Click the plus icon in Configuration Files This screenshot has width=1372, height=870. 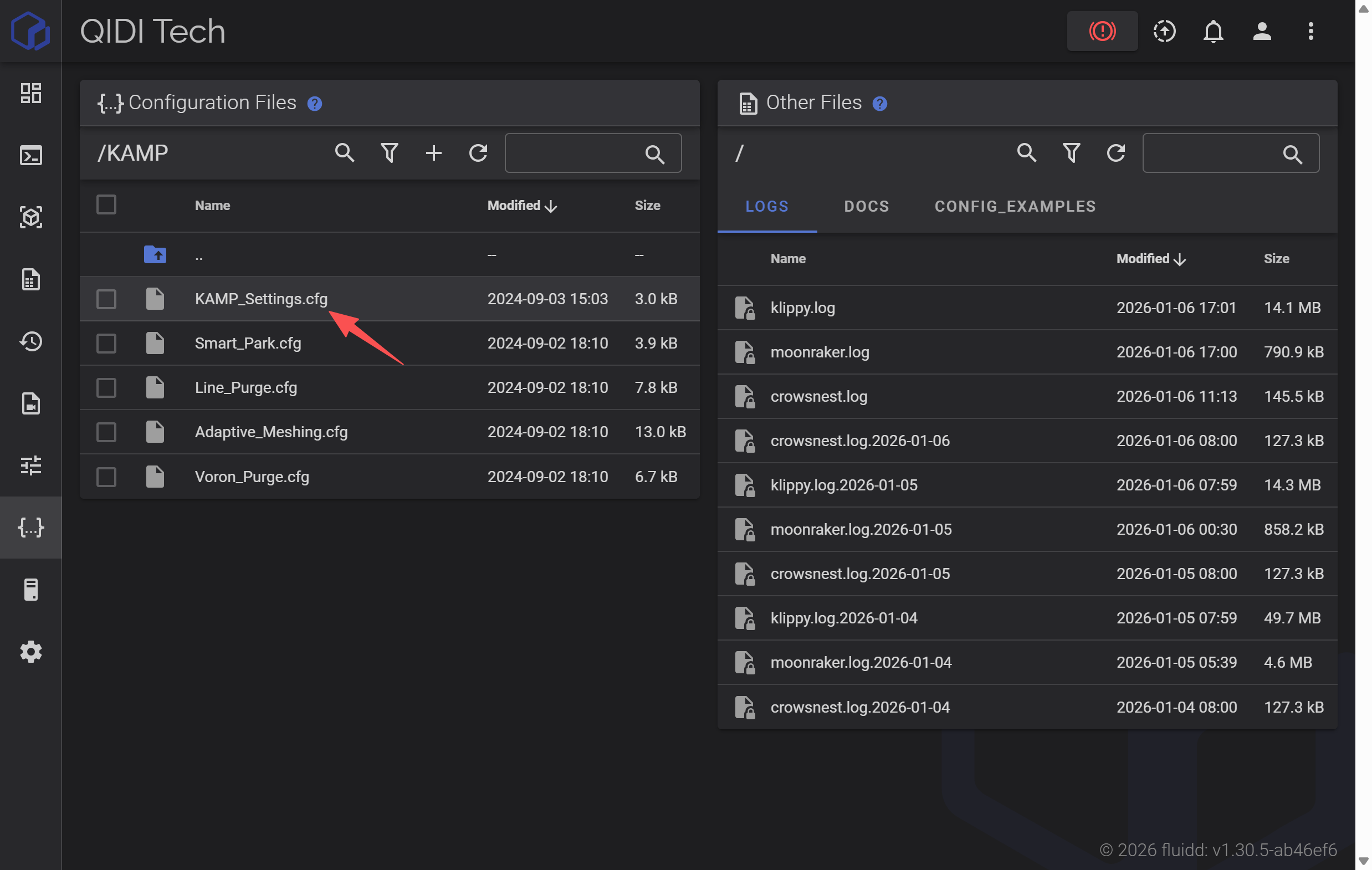click(433, 153)
